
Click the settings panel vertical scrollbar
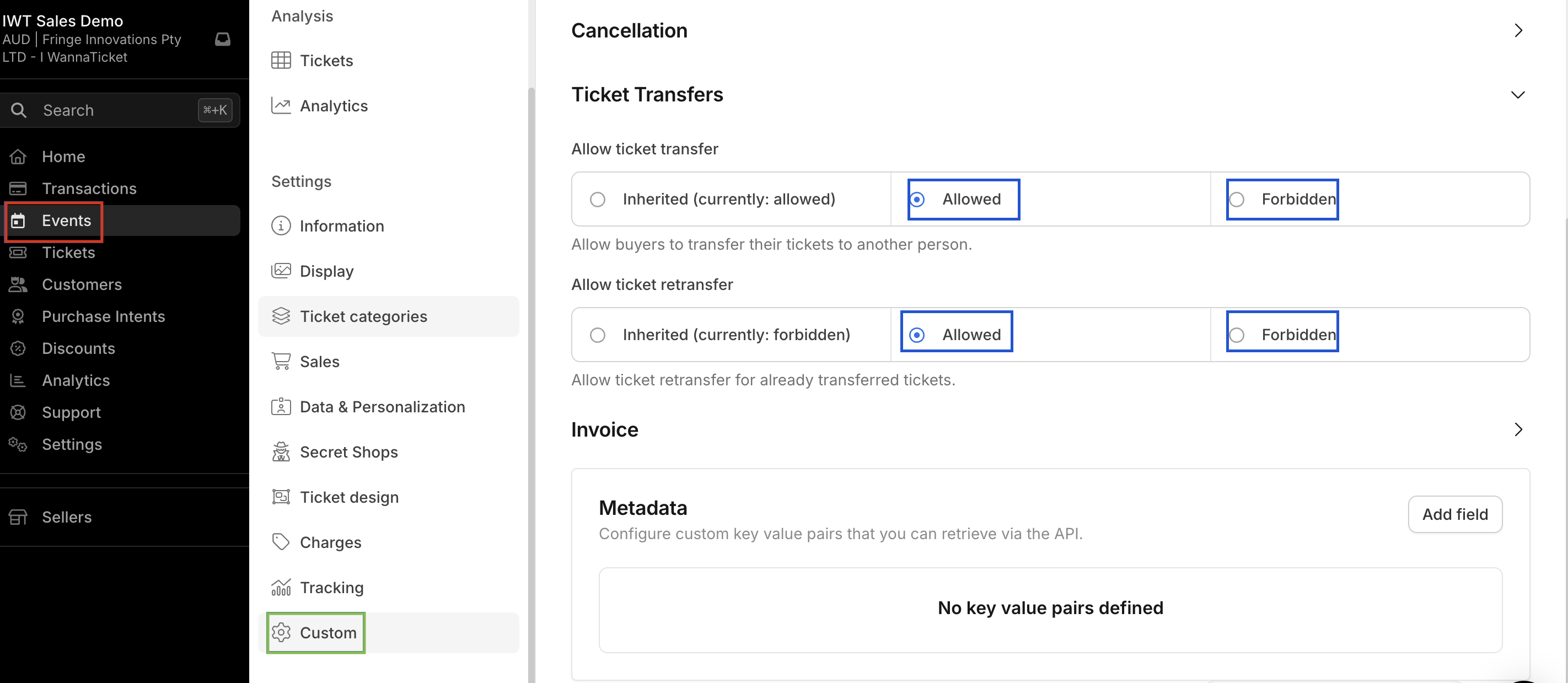tap(531, 365)
